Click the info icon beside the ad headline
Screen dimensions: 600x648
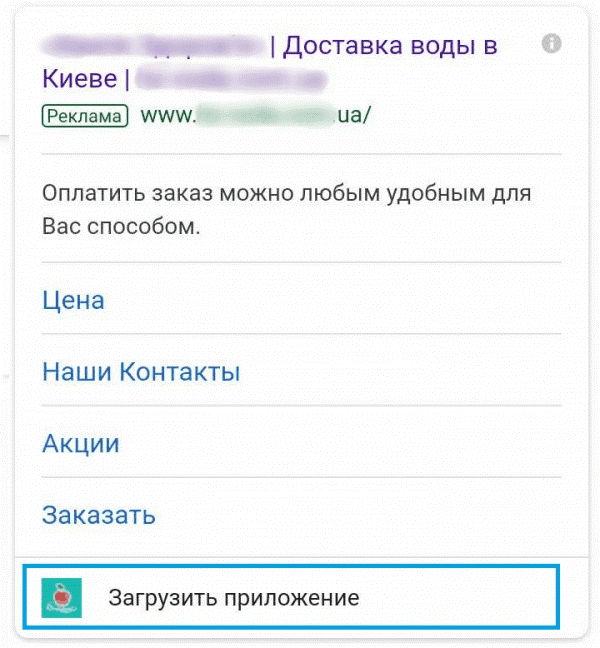[x=551, y=44]
